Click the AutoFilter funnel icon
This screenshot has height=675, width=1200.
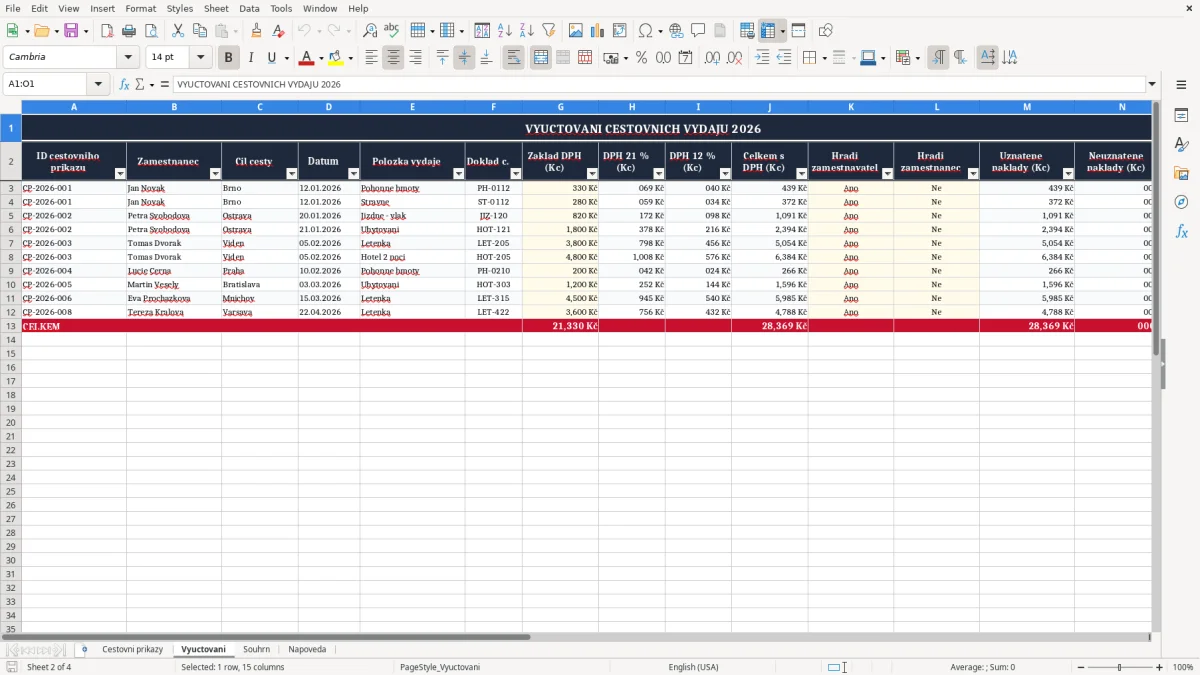(x=549, y=31)
